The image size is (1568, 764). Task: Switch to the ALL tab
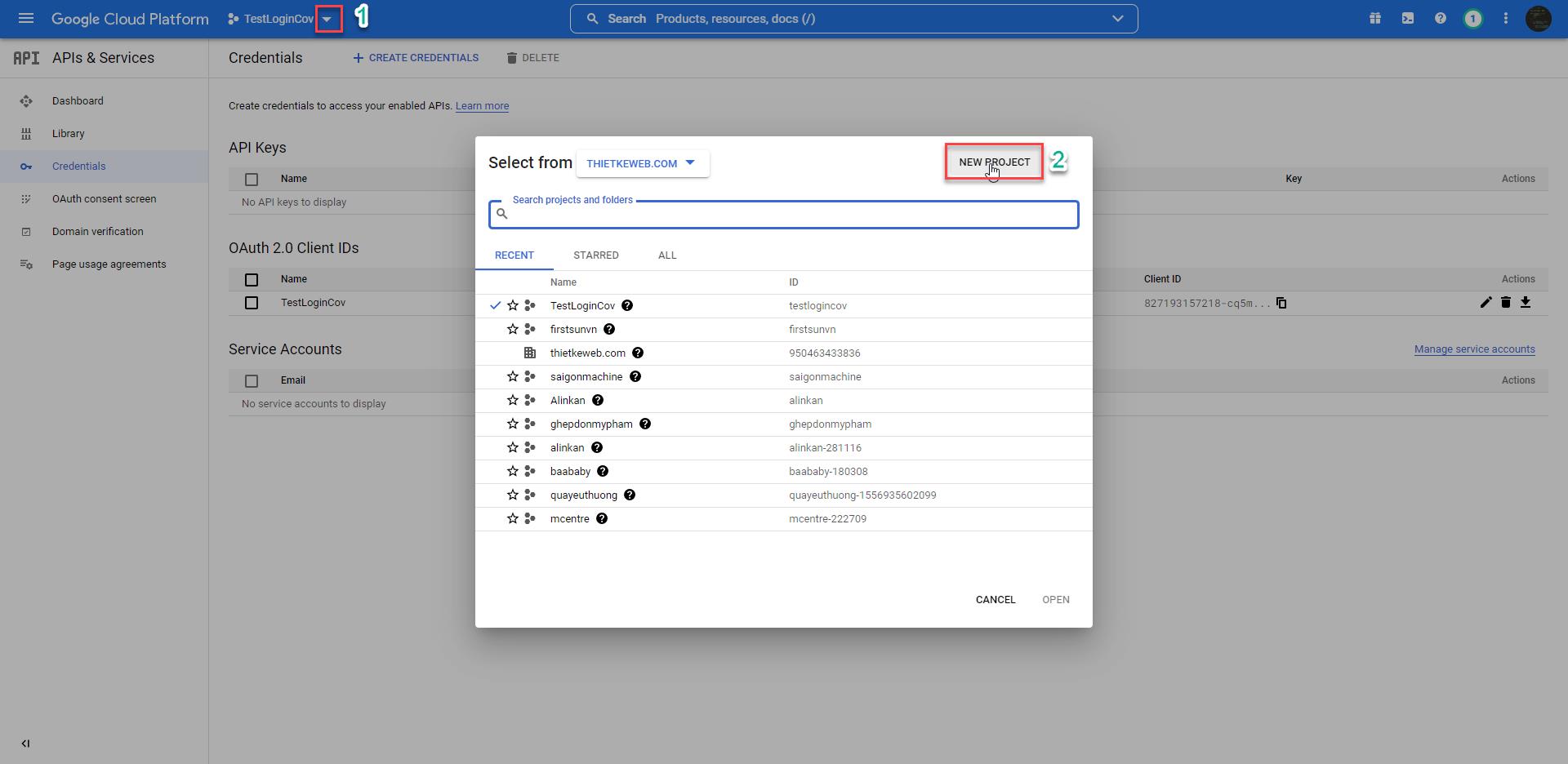click(667, 255)
